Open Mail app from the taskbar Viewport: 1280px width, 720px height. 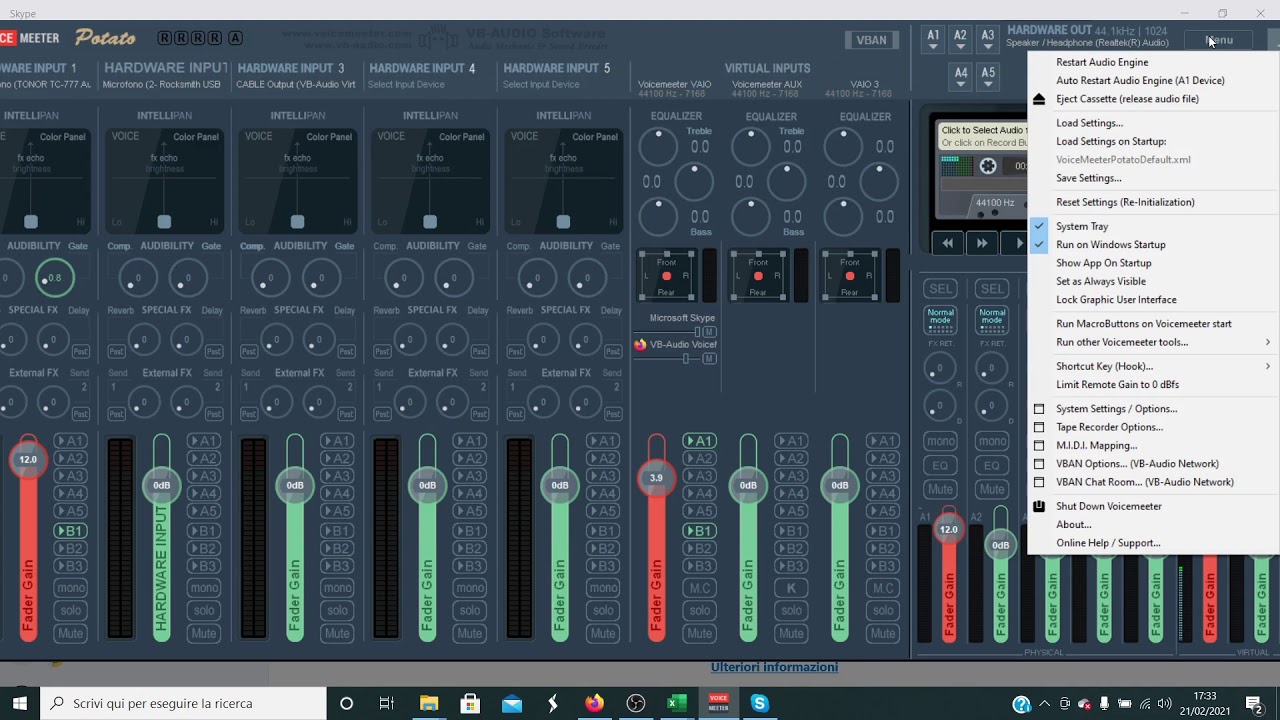coord(512,703)
